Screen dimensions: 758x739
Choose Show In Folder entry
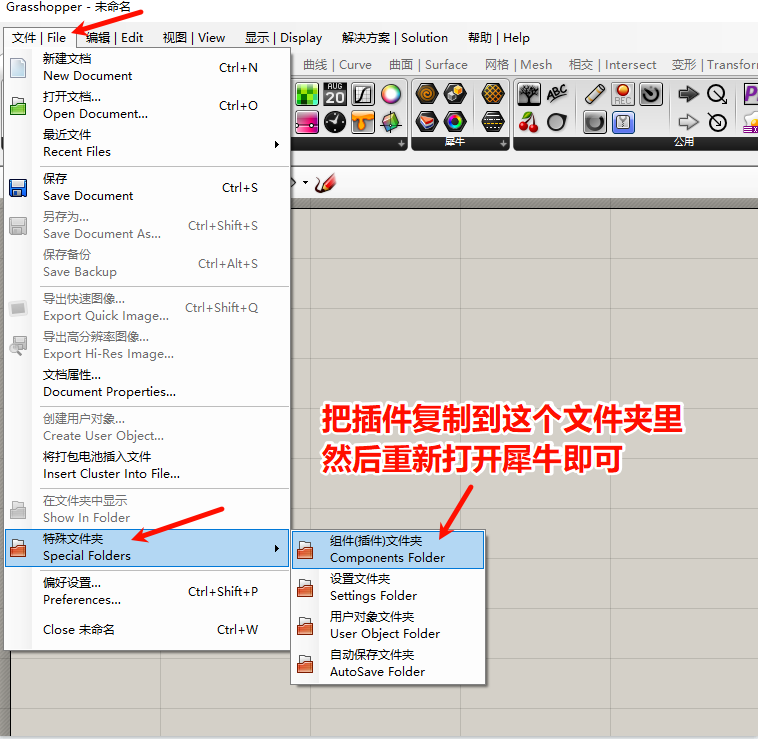pos(148,509)
